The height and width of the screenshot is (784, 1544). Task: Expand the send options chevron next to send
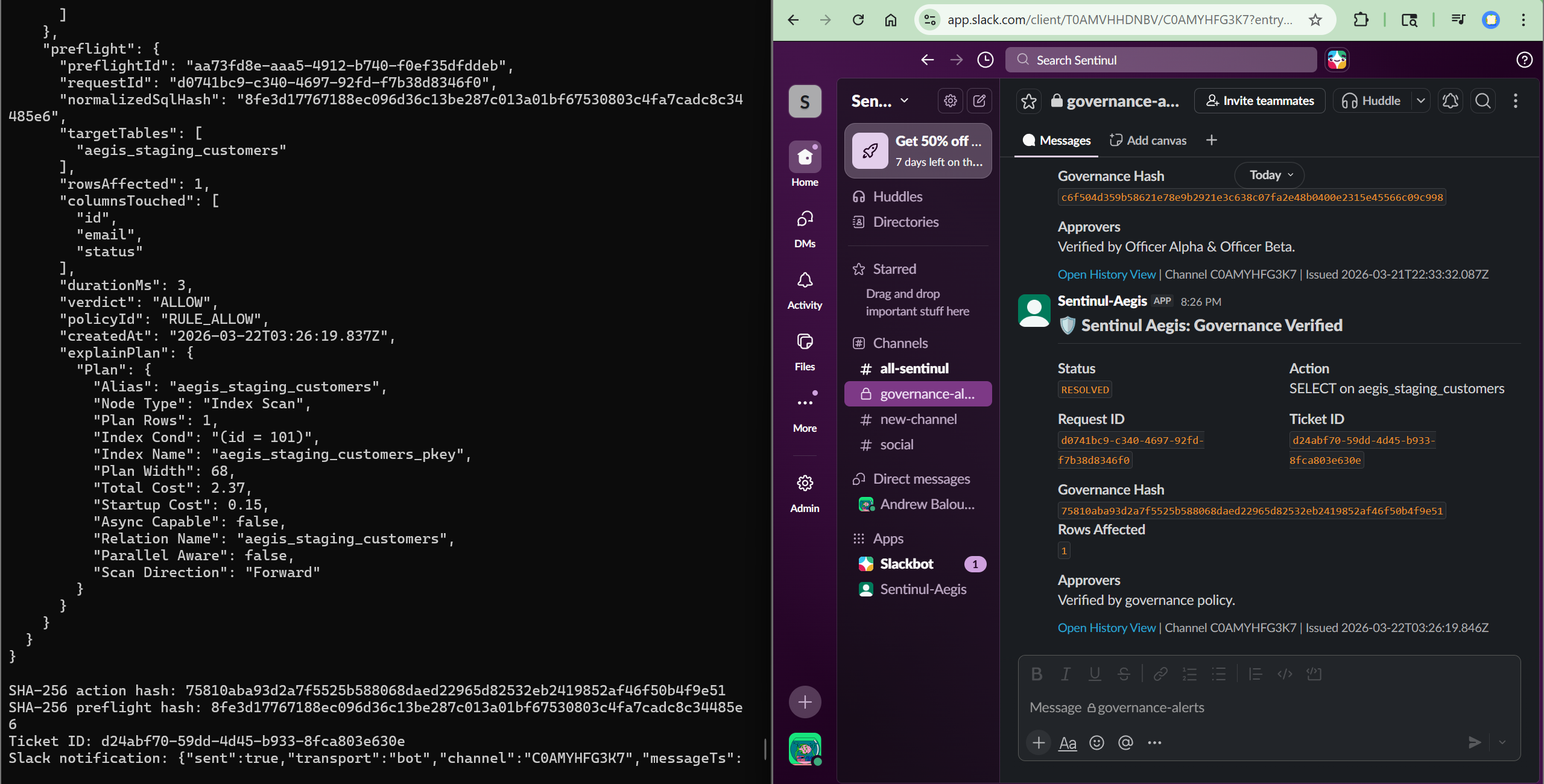tap(1503, 742)
